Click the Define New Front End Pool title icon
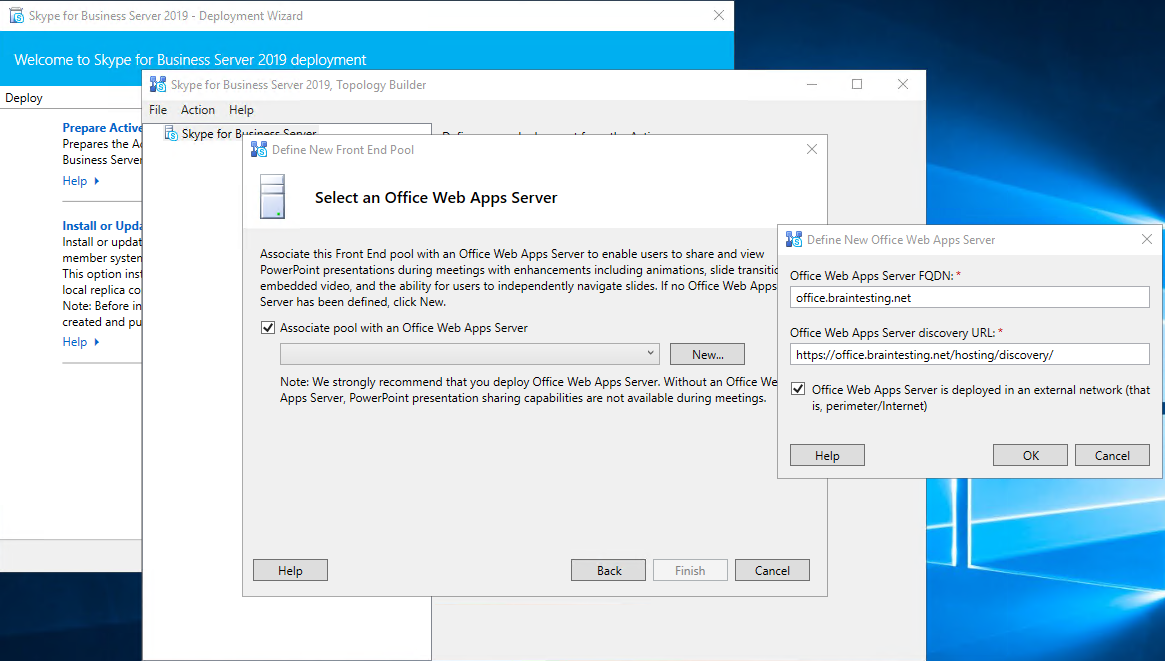 point(259,150)
